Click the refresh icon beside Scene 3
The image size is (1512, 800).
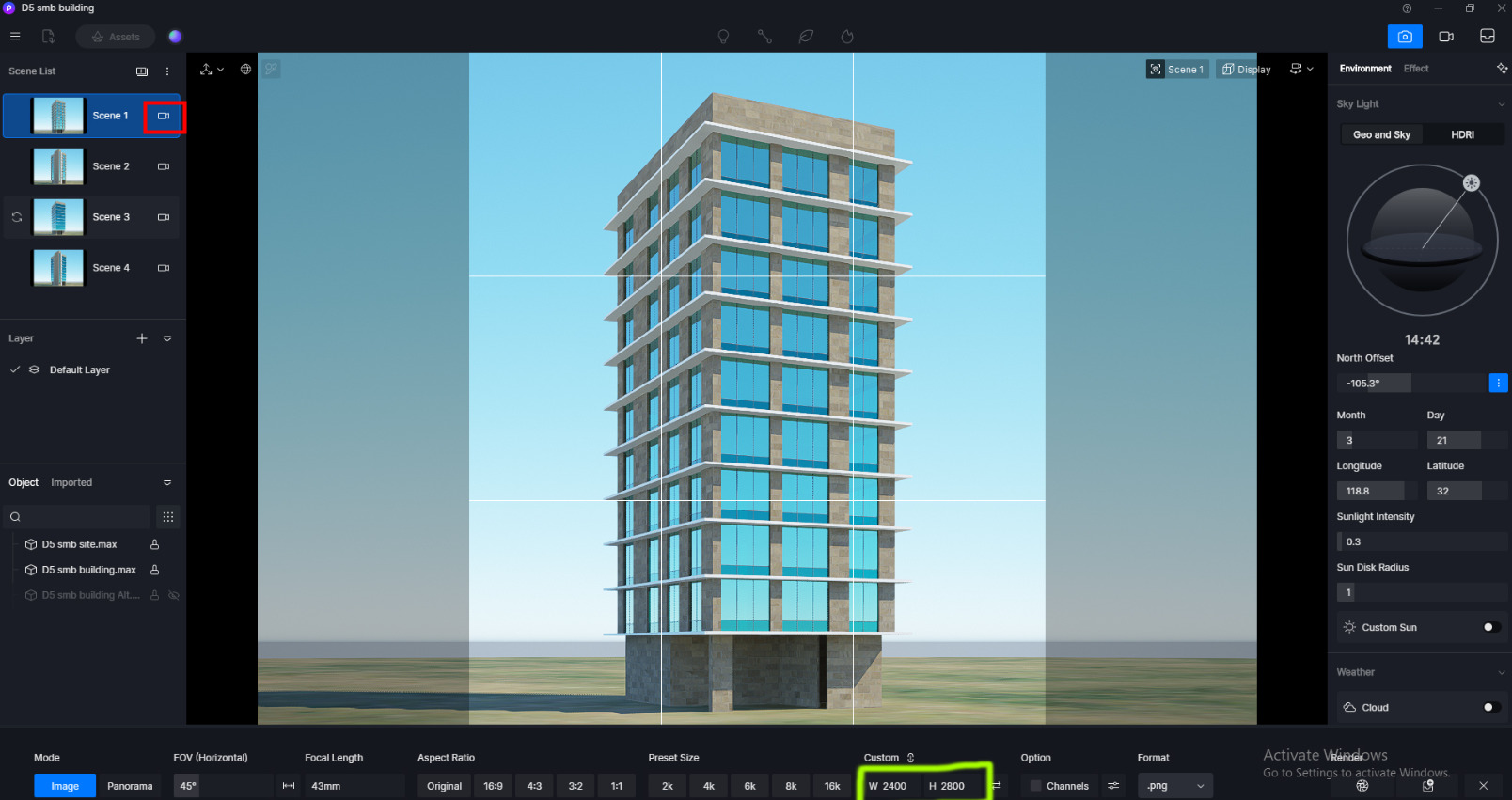17,217
